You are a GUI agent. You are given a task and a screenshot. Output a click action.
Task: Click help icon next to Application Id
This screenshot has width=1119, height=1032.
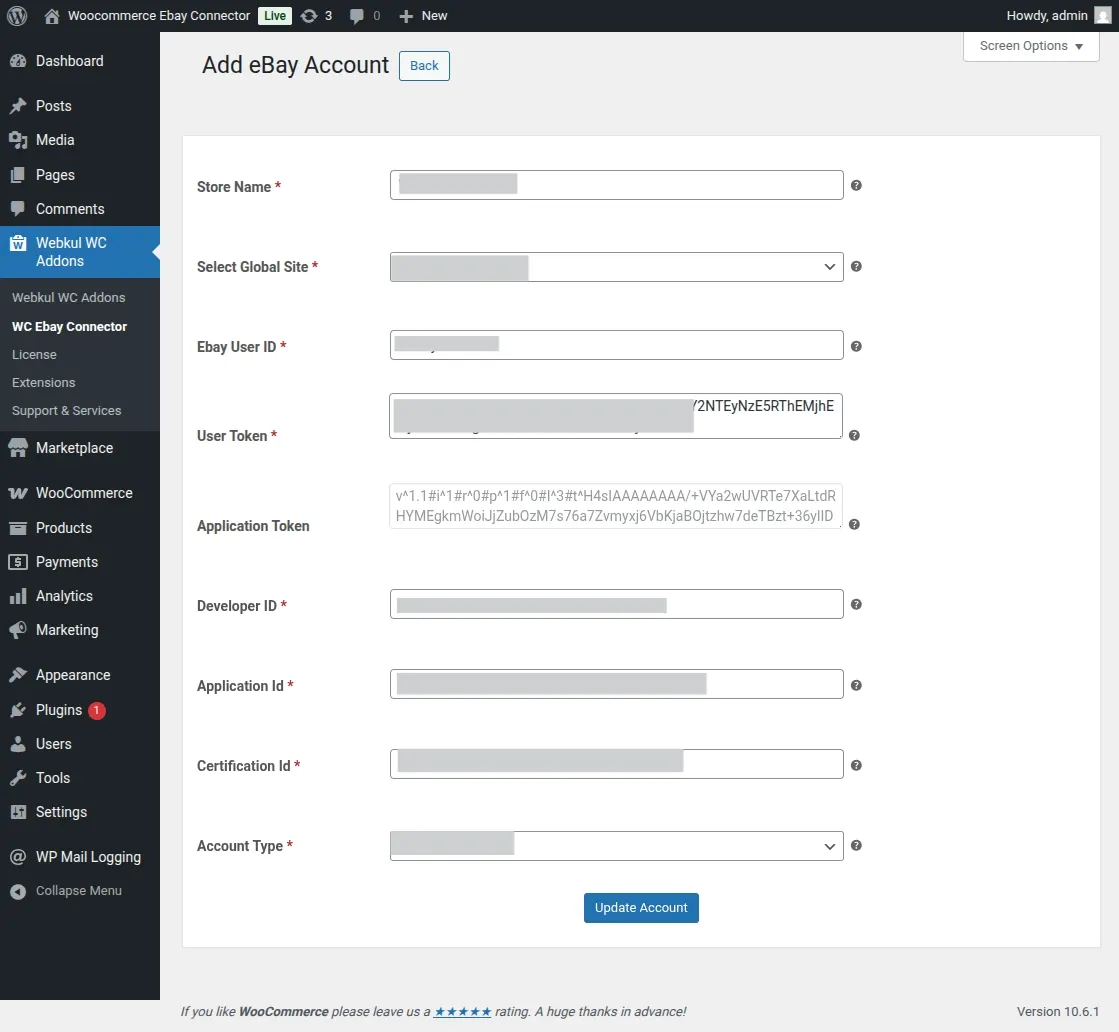(x=856, y=685)
